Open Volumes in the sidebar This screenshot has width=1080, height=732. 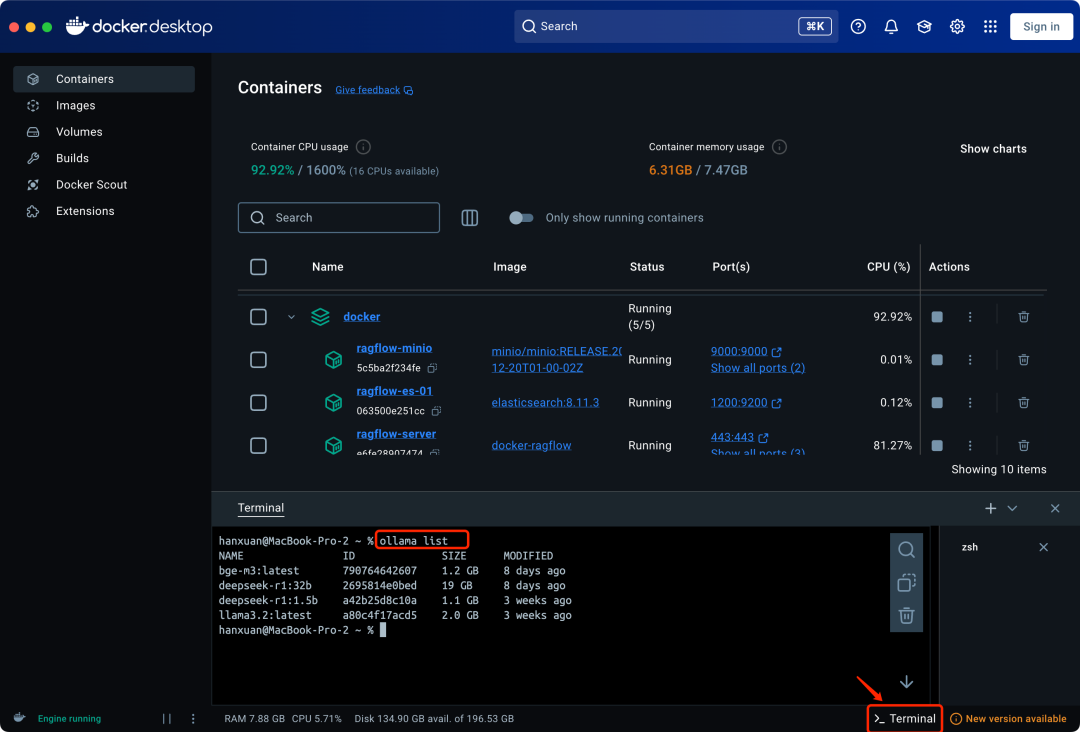104,132
